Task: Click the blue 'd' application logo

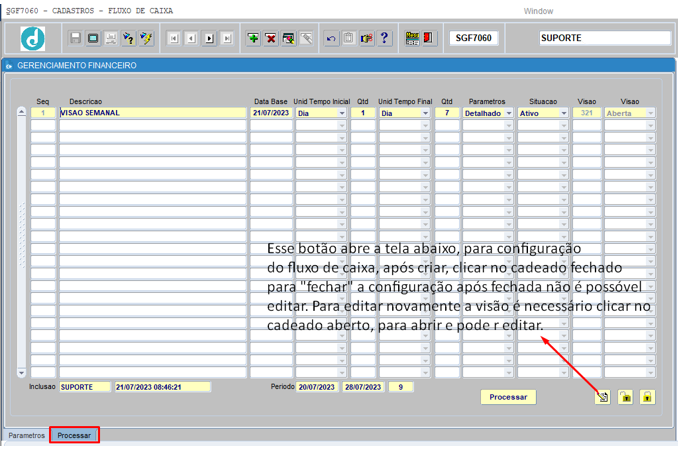Action: tap(32, 38)
